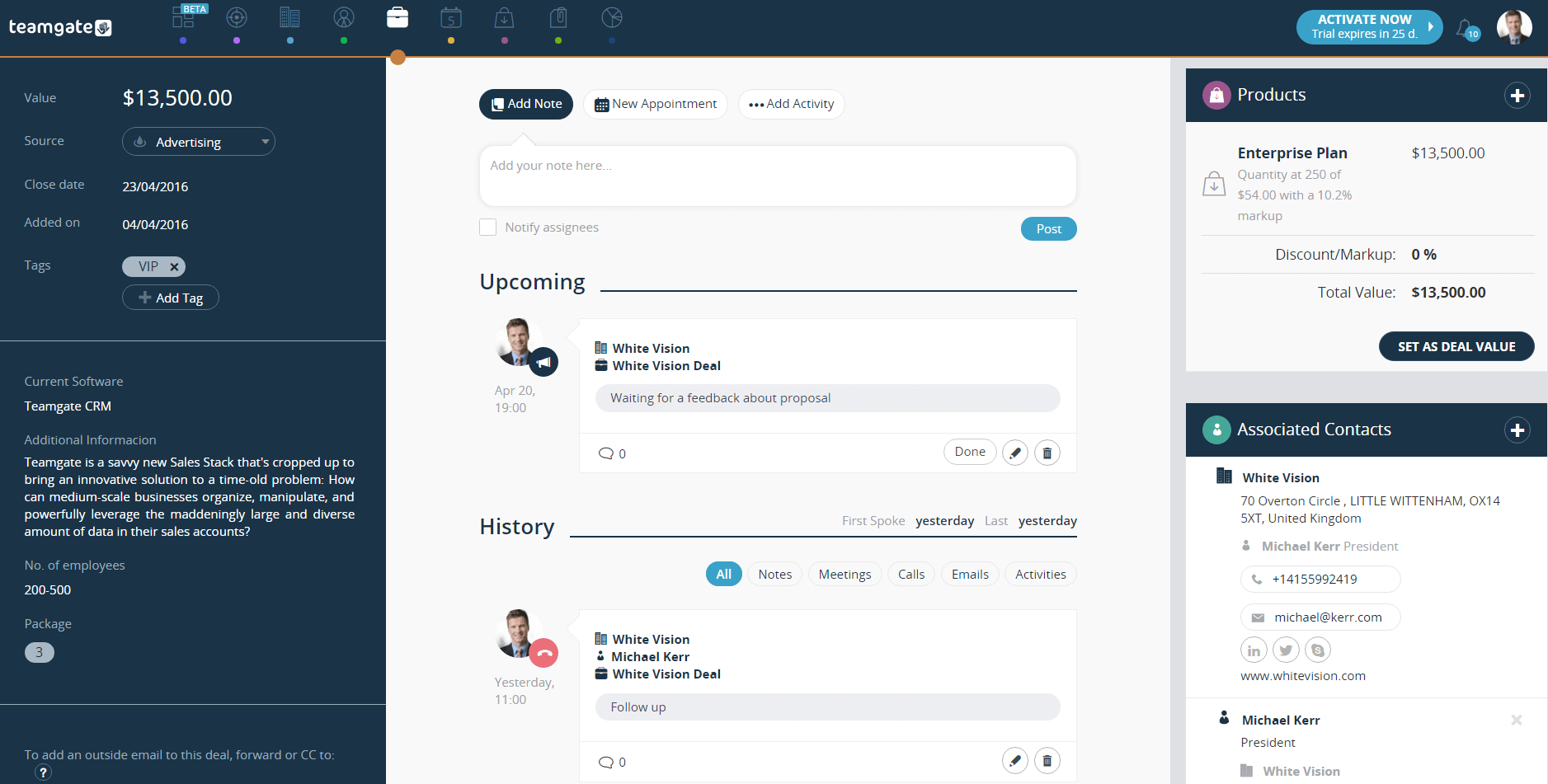The width and height of the screenshot is (1548, 784).
Task: Open the reports pie chart icon
Action: coord(612,17)
